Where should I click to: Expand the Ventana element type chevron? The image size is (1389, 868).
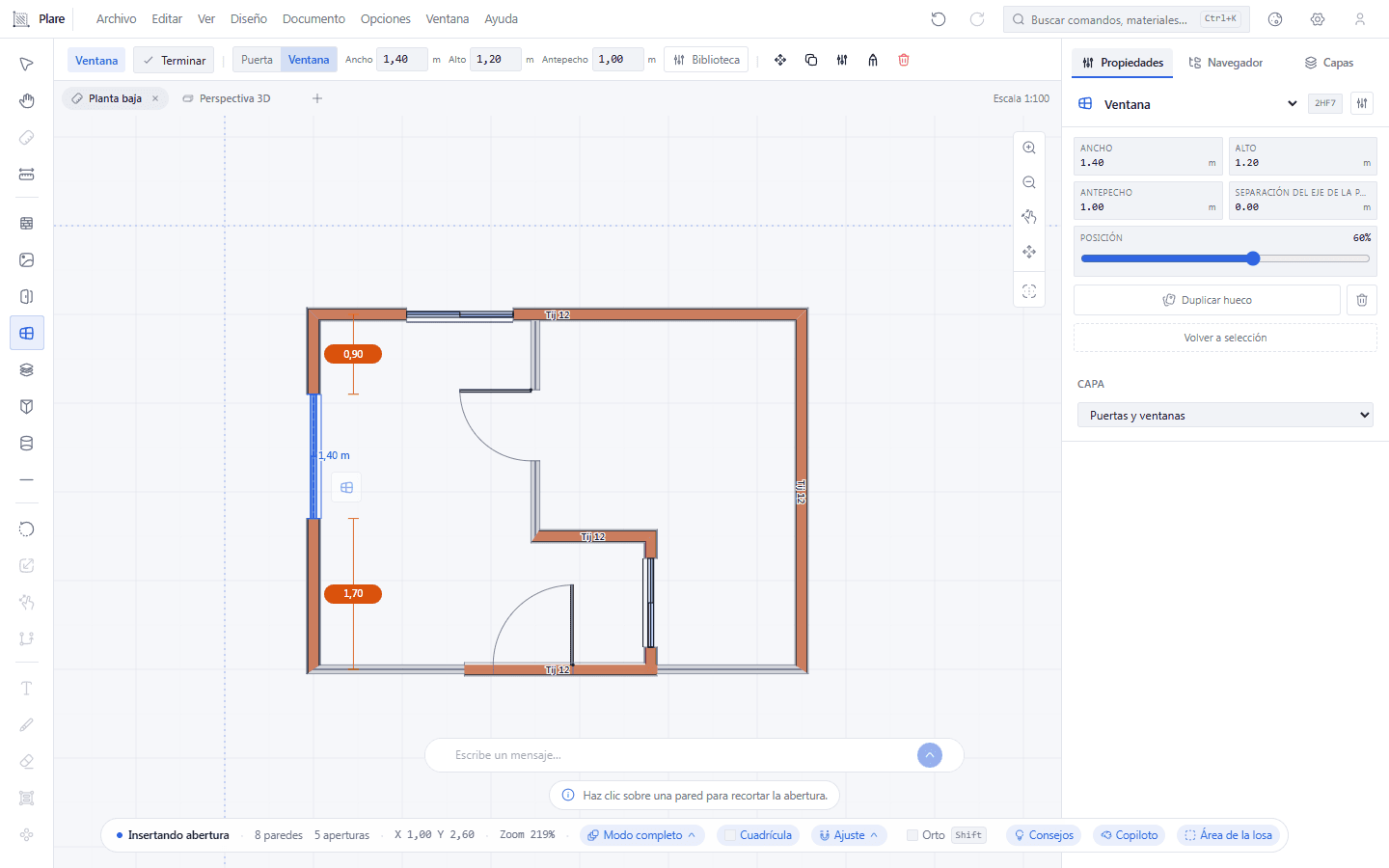click(1293, 104)
